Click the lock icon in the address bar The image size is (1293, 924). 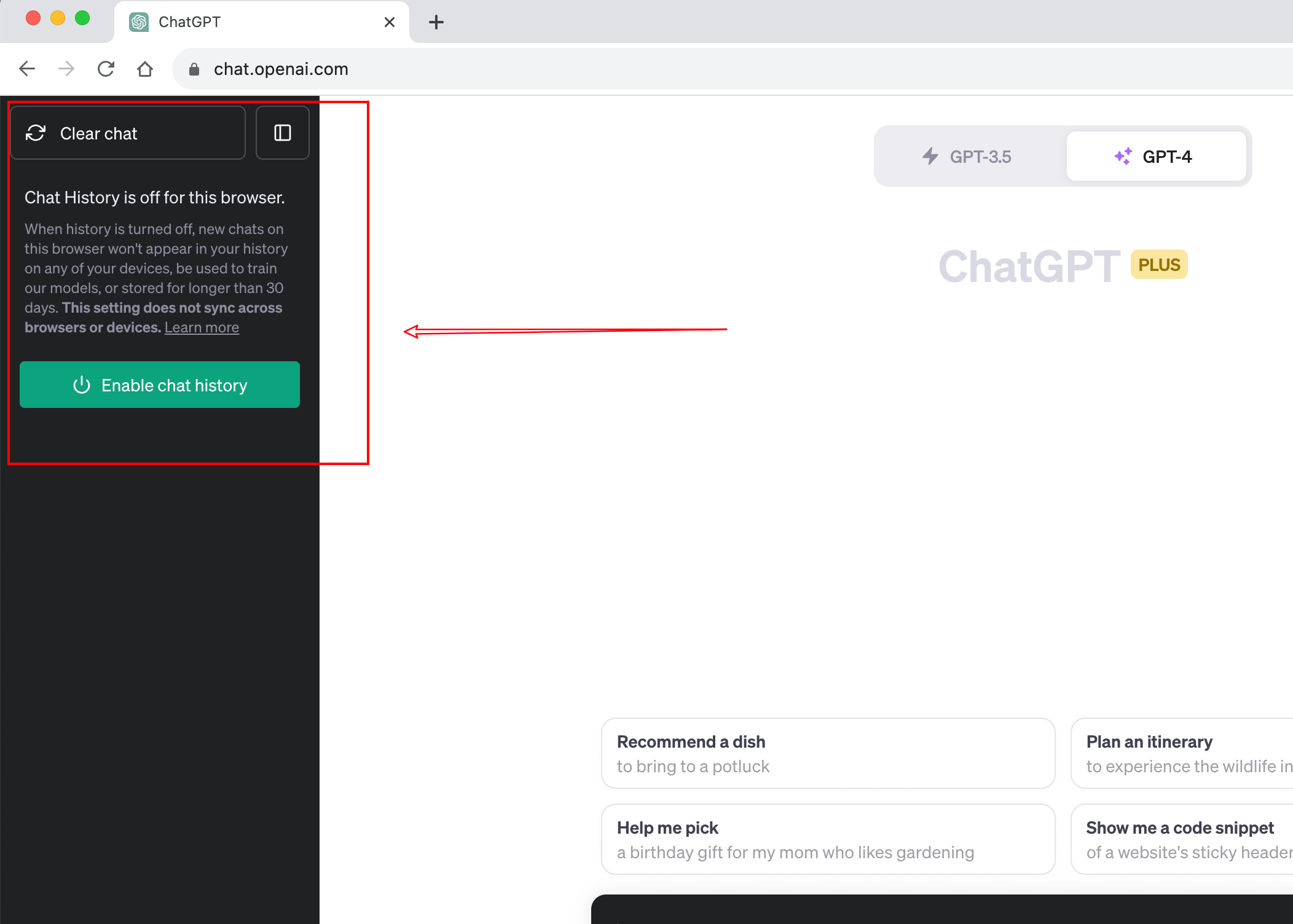click(x=194, y=69)
